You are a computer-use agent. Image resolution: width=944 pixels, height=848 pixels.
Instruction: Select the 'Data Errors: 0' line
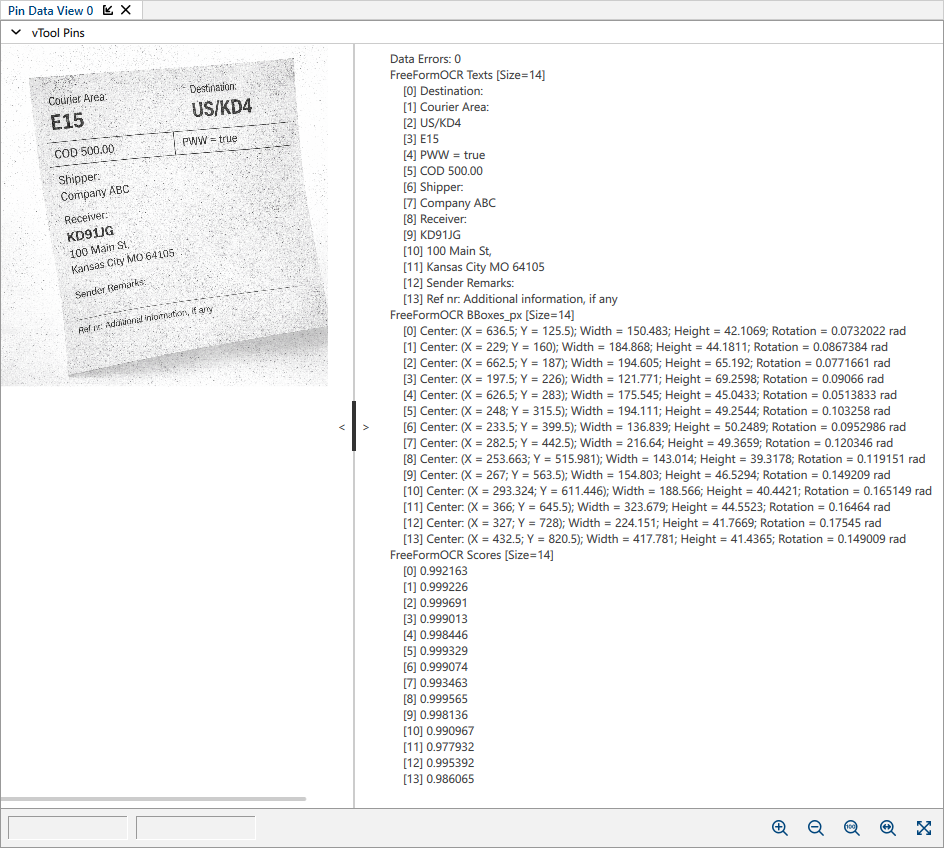425,59
